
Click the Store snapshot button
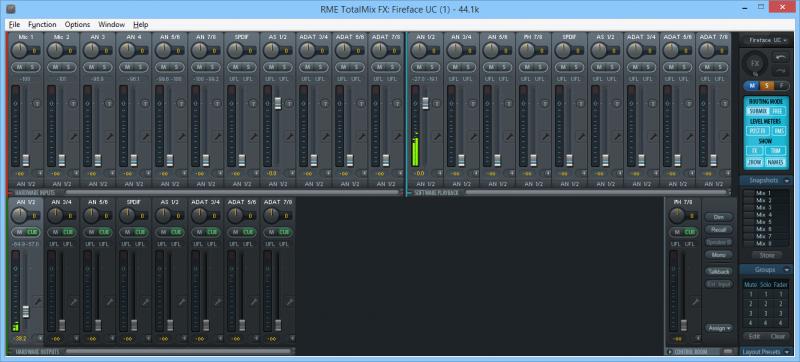click(767, 255)
